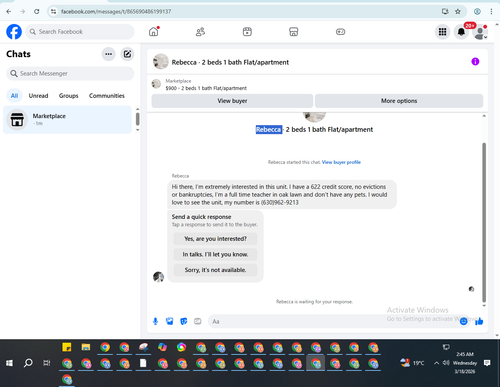Open the Marketplace chat conversation

(67, 120)
